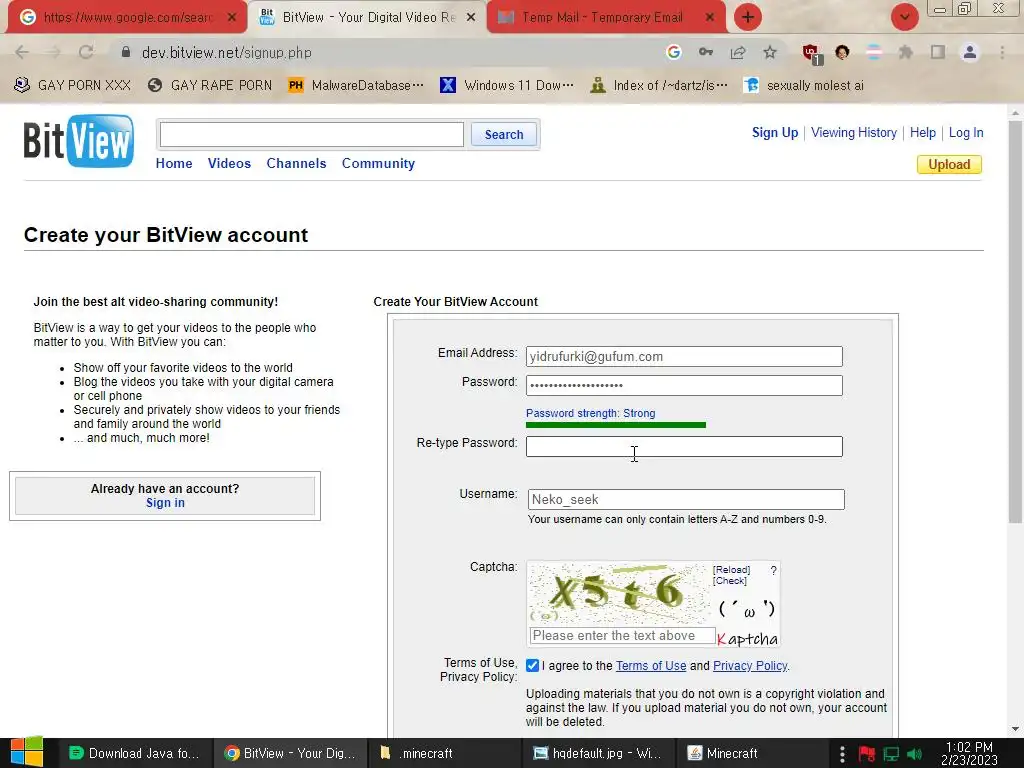1024x768 pixels.
Task: Switch to the Temp Mail tab
Action: (x=605, y=18)
